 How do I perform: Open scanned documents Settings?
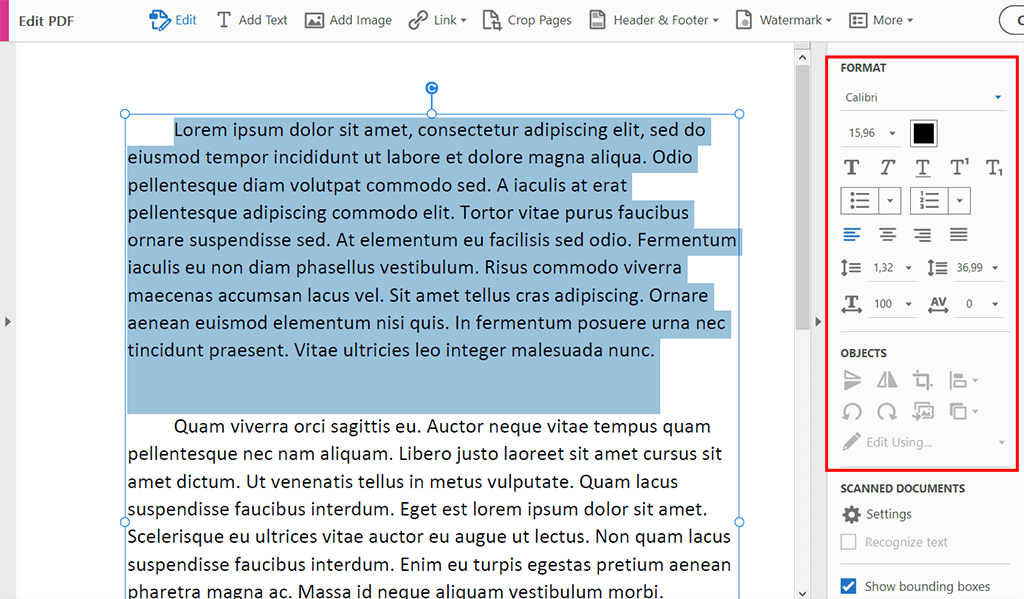pos(876,515)
